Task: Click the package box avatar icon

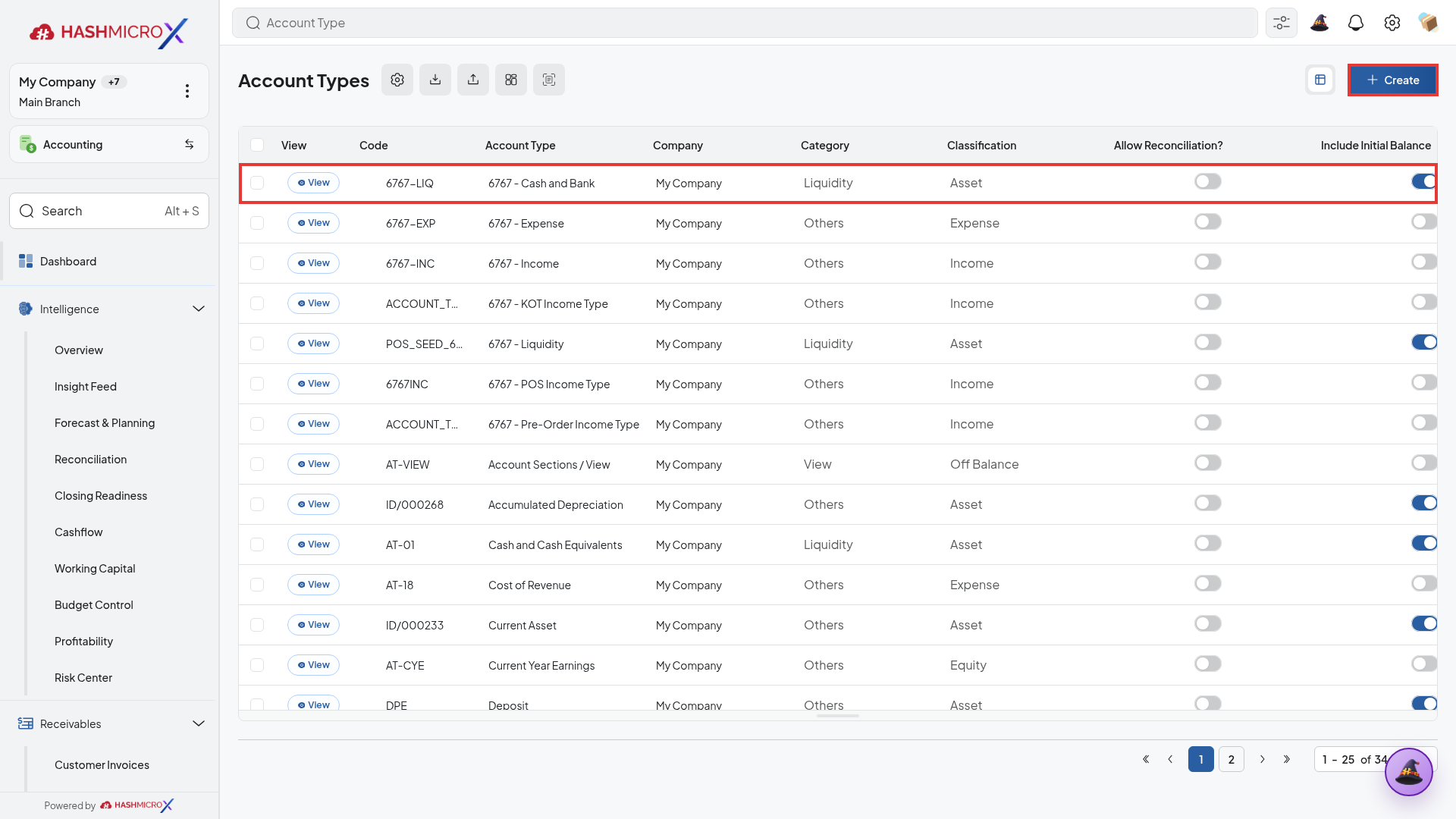Action: click(1429, 23)
